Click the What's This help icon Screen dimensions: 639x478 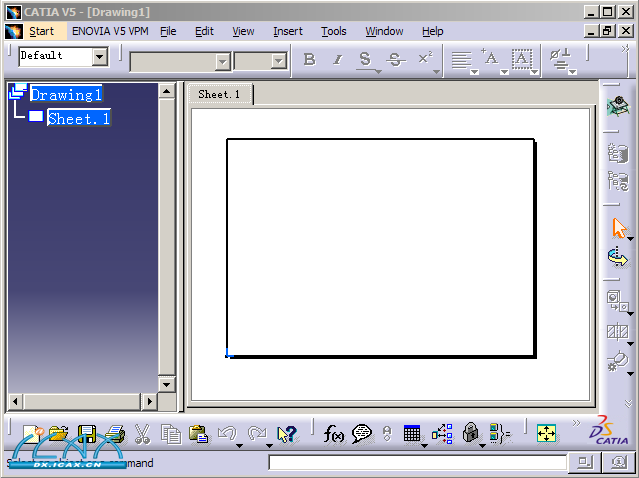(287, 434)
